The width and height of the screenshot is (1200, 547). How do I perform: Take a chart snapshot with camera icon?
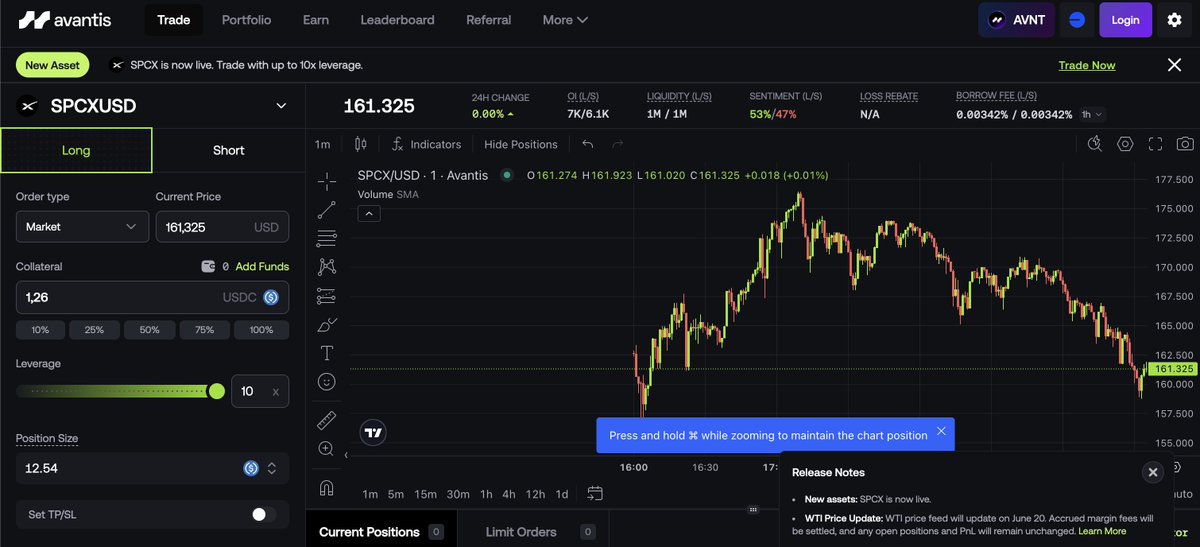[1185, 144]
